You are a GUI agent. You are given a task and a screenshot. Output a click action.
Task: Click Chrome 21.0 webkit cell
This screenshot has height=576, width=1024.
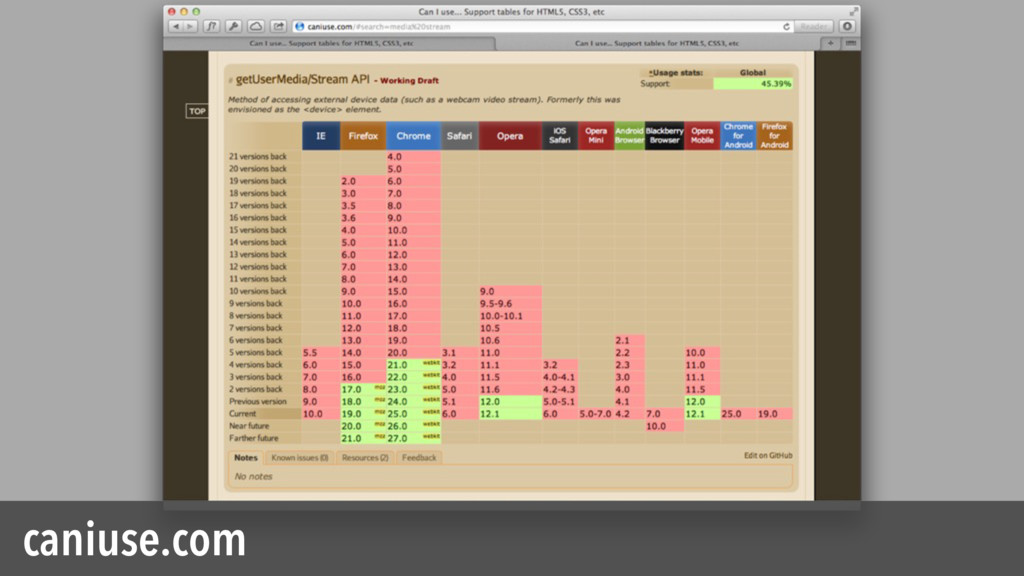[413, 365]
